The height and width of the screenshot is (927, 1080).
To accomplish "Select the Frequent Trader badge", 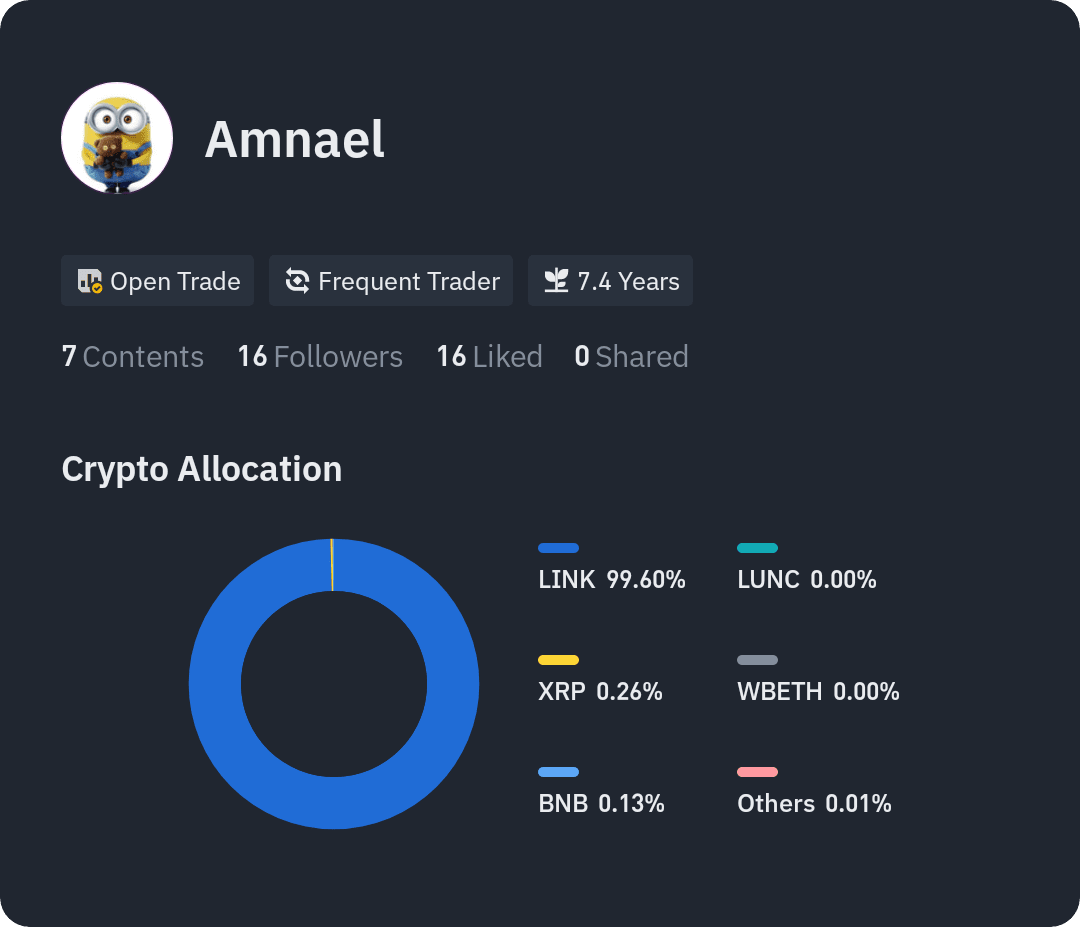I will 391,280.
